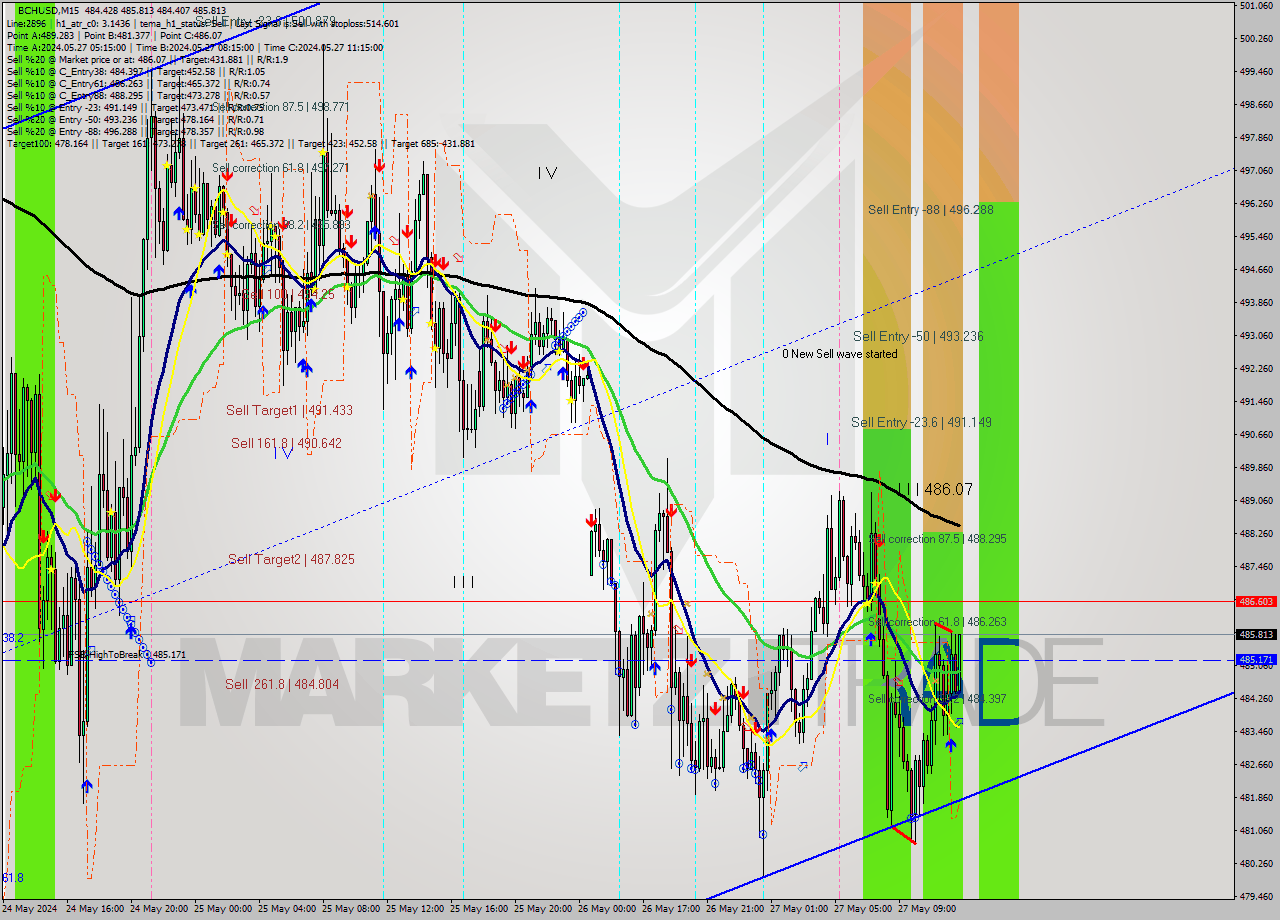
Task: Click the 499.460 price axis value
Action: pos(1256,72)
